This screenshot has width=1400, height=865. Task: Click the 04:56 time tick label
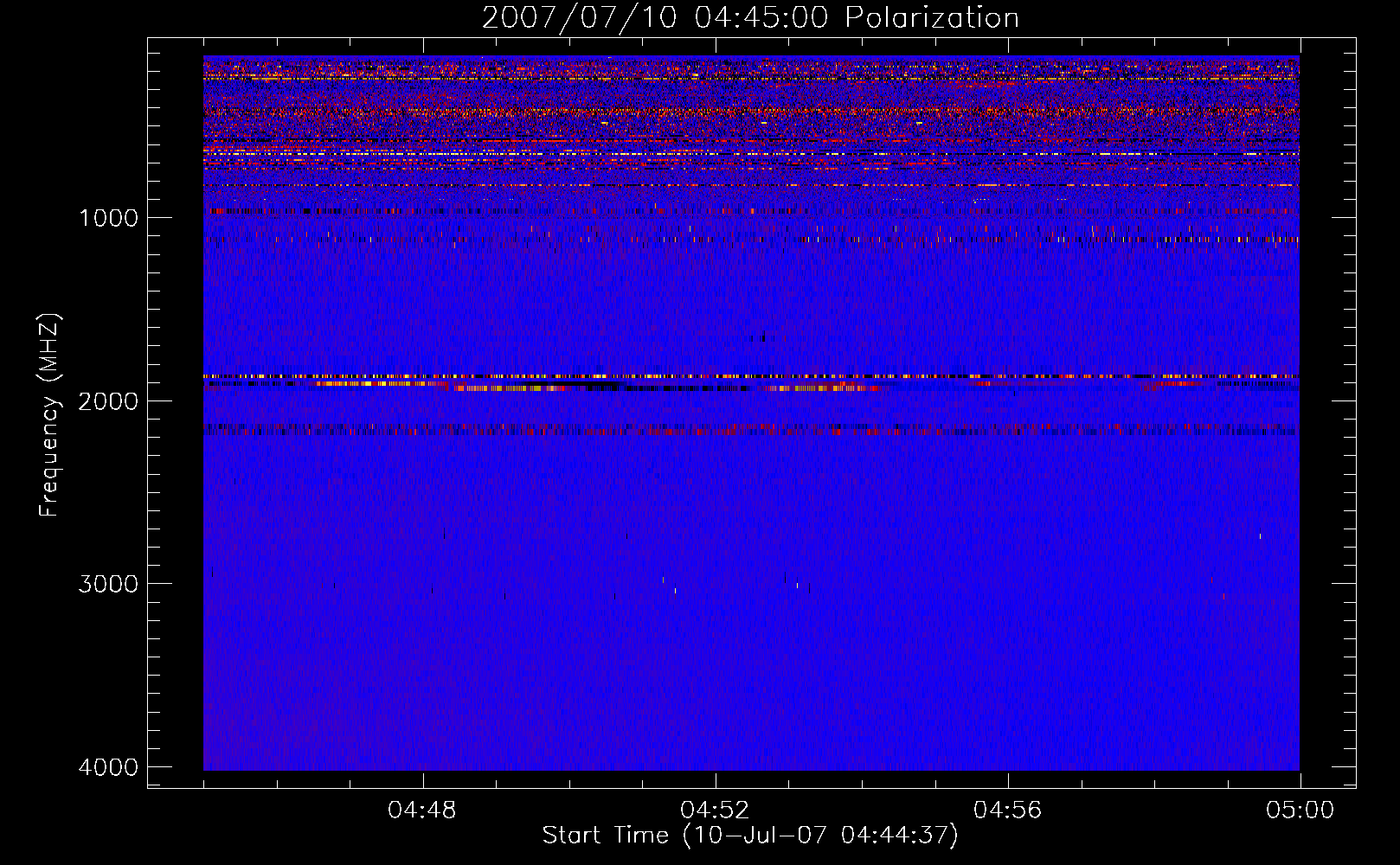[1008, 811]
